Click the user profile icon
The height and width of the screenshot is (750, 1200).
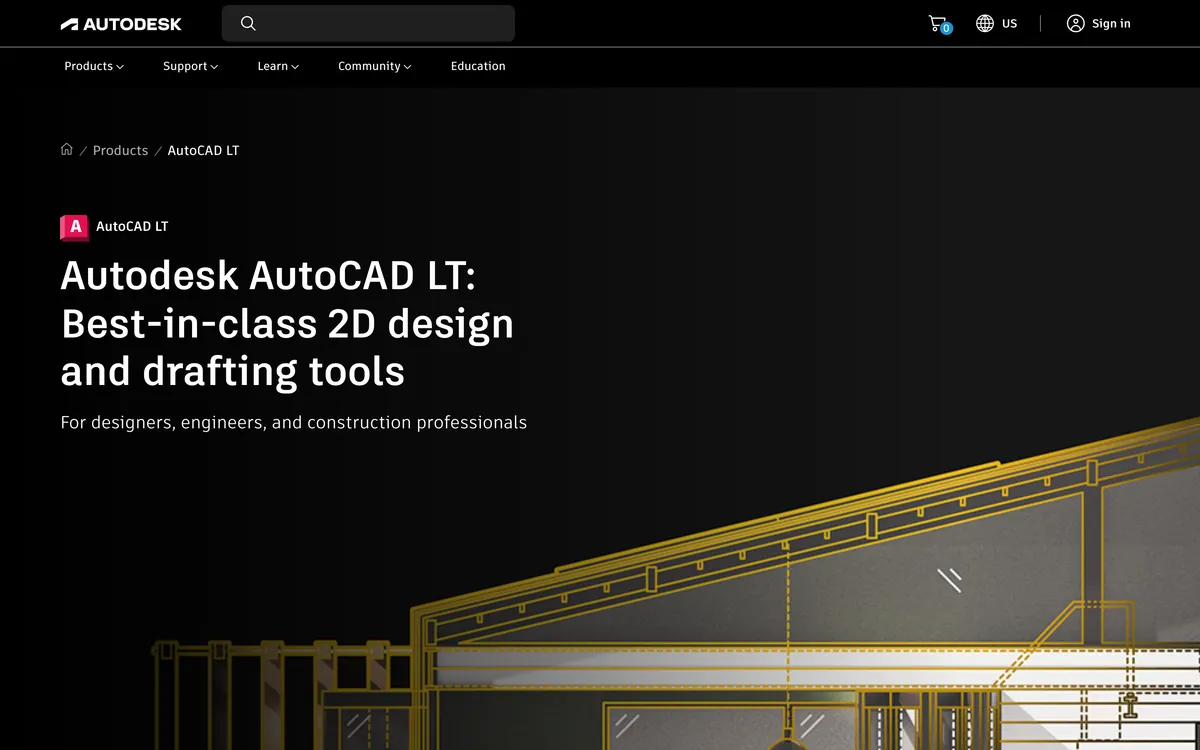tap(1075, 23)
